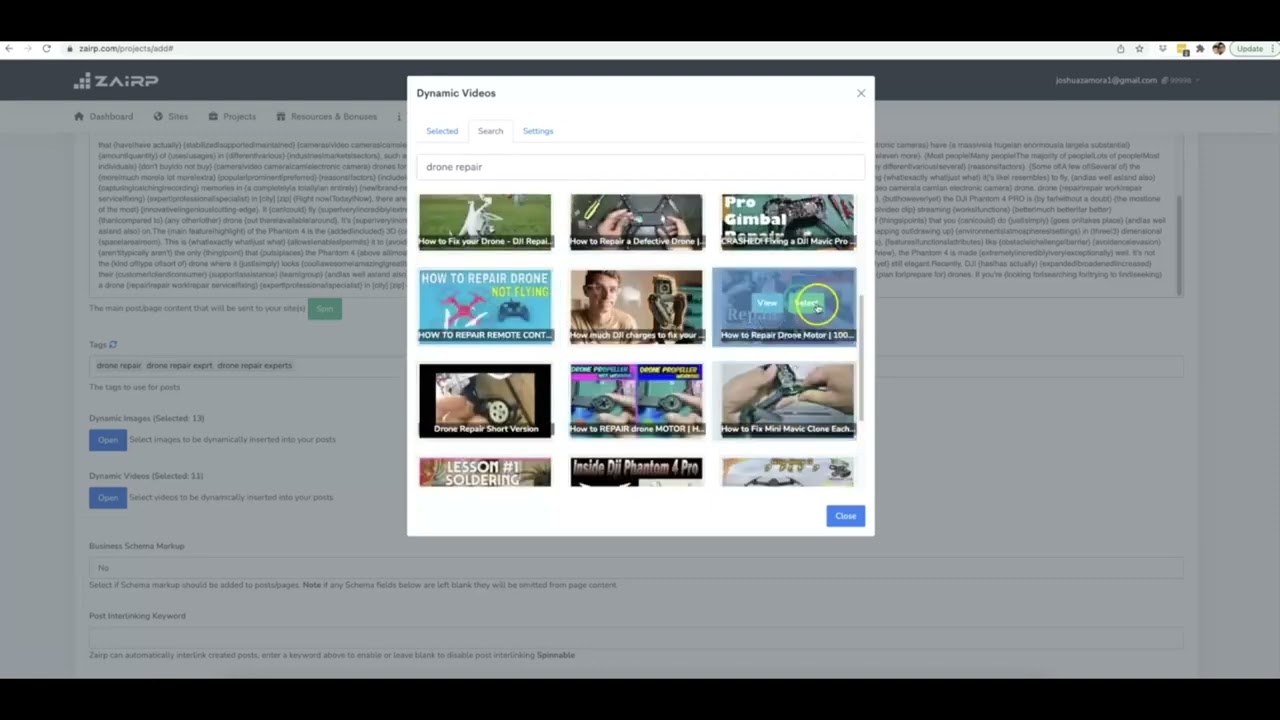Screen dimensions: 1280x720
Task: Open Dashboard from the navigation bar
Action: pyautogui.click(x=111, y=117)
